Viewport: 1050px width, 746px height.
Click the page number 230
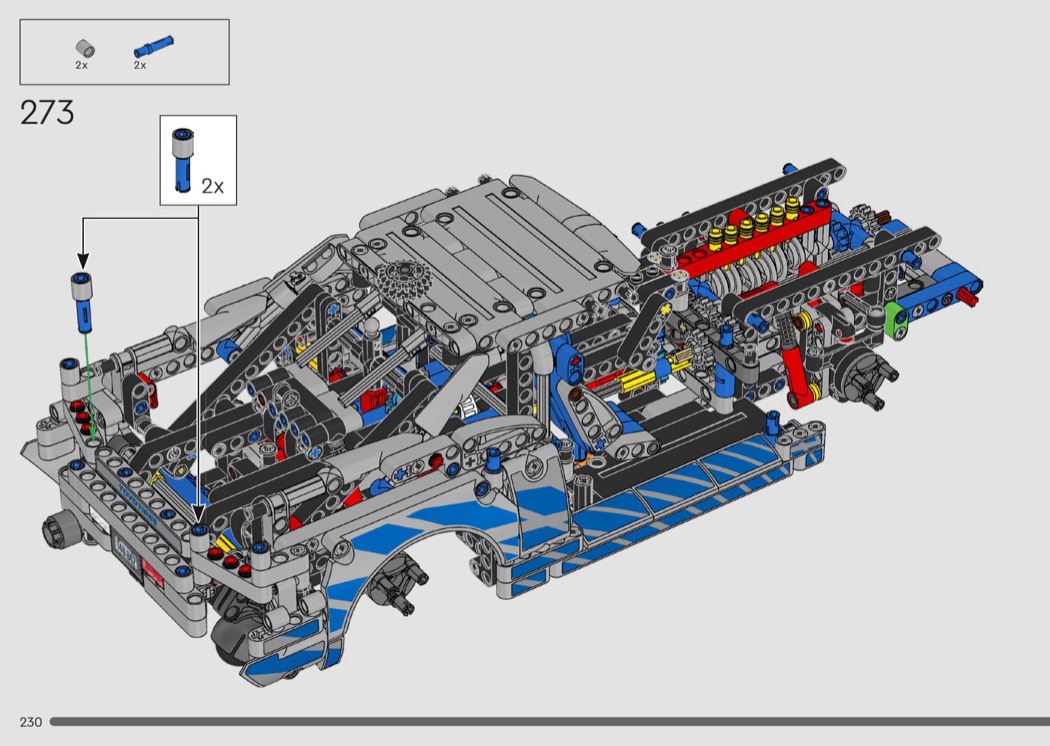30,722
